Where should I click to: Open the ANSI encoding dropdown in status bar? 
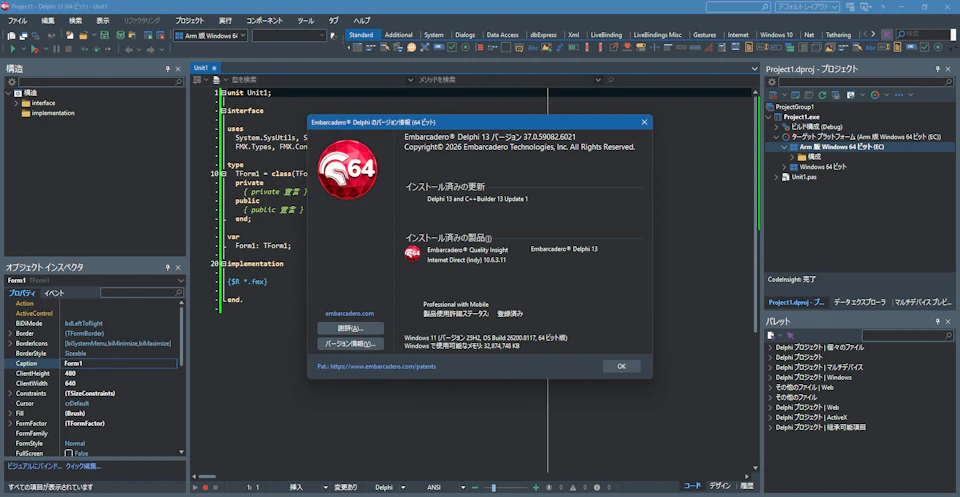coord(463,488)
